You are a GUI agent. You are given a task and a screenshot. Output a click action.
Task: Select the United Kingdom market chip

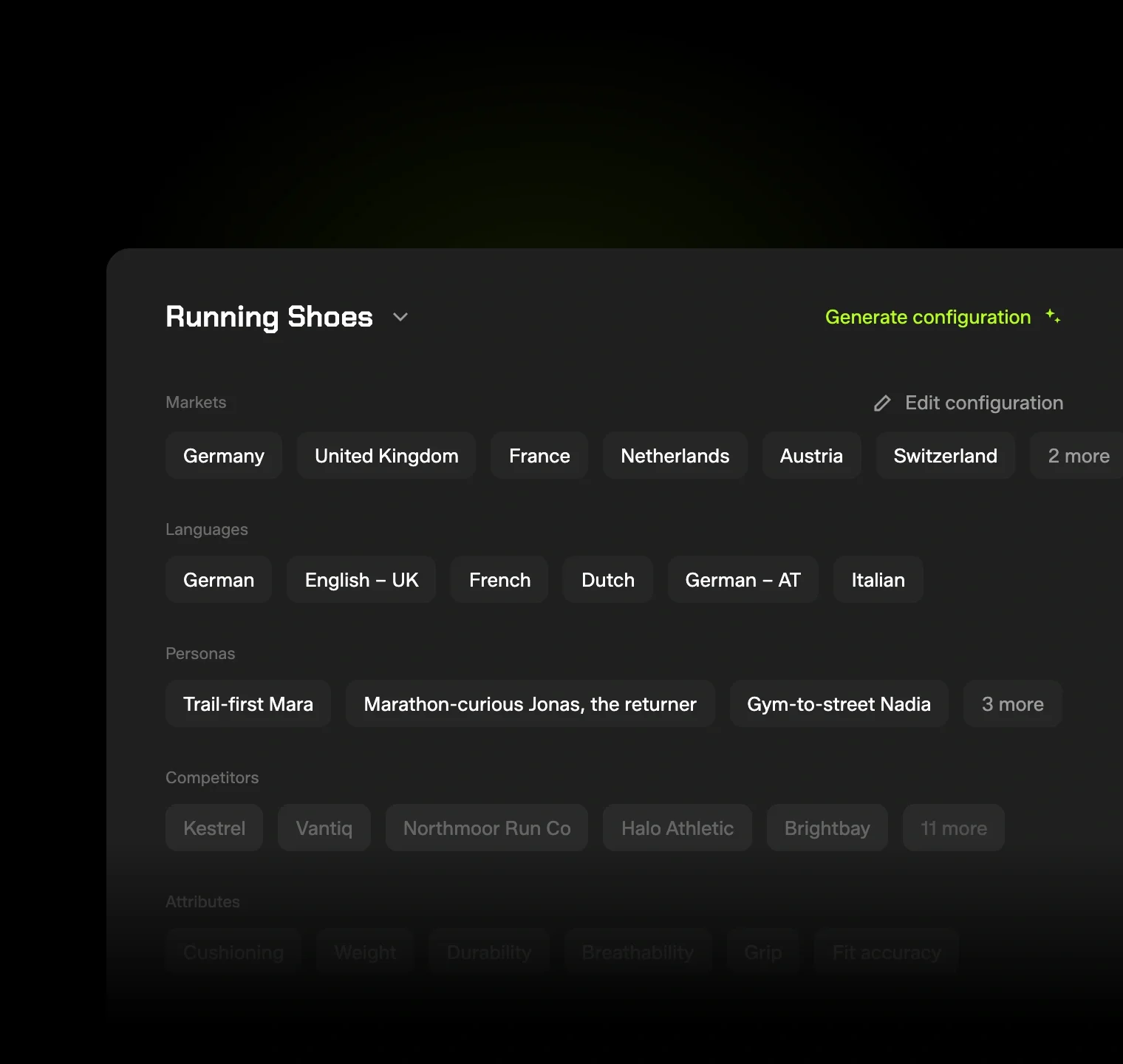386,456
